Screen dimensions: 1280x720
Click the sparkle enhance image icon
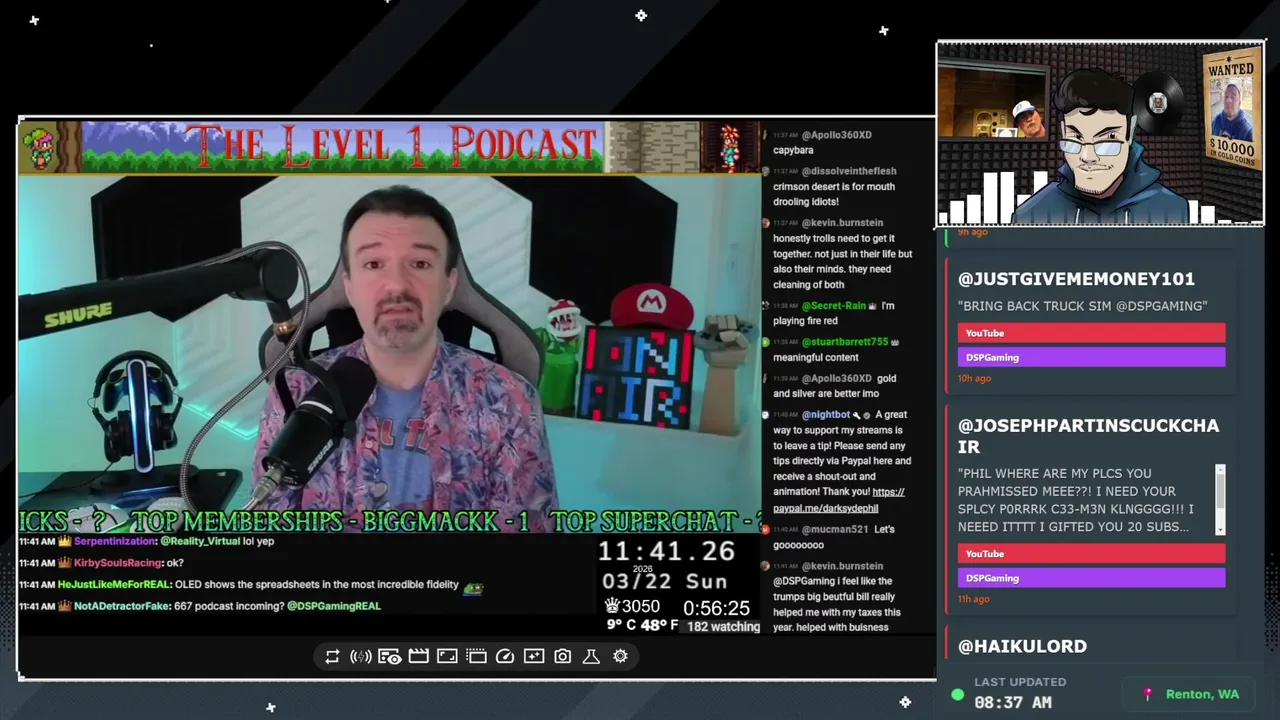534,656
